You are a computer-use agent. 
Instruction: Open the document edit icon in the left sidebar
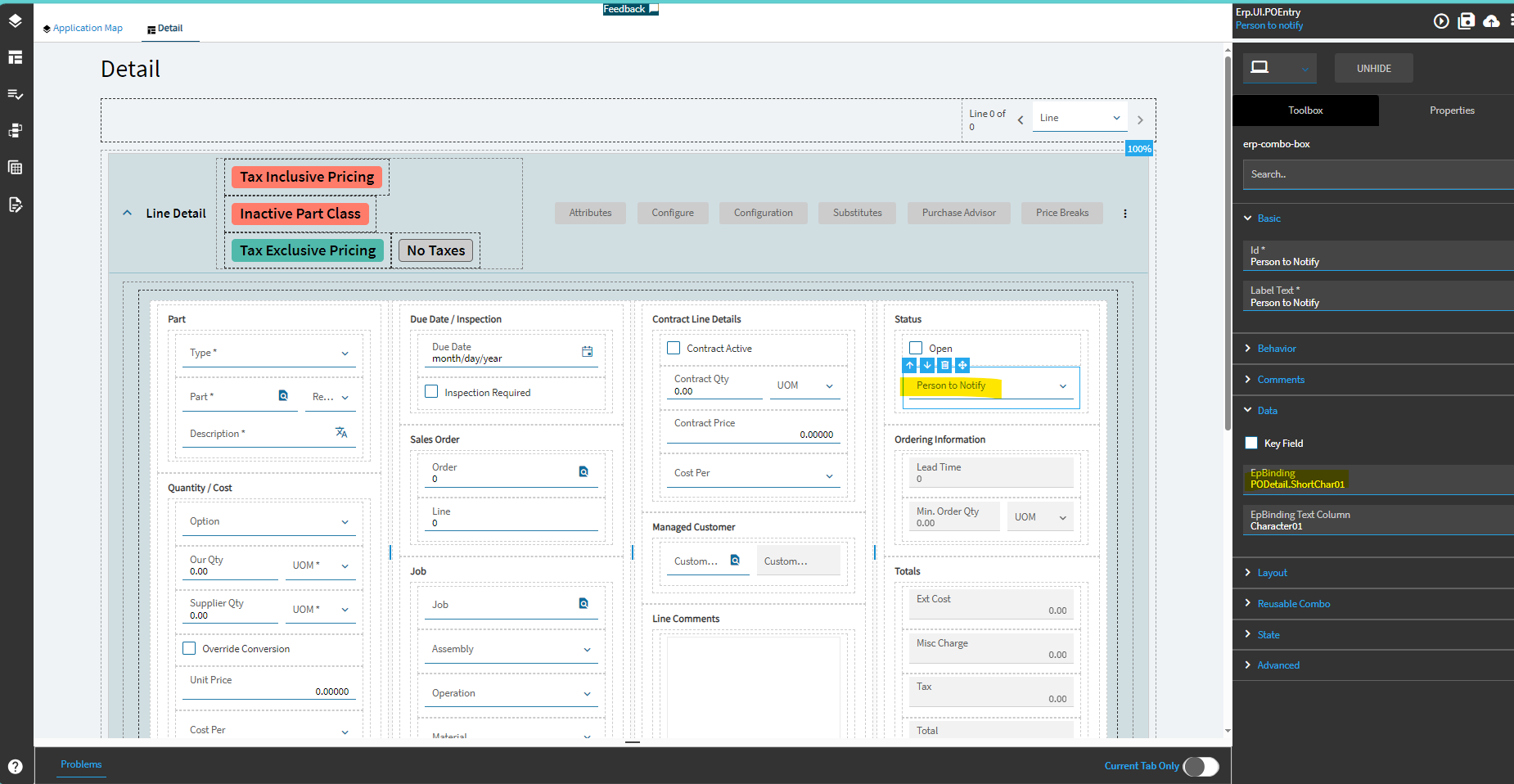pyautogui.click(x=16, y=205)
